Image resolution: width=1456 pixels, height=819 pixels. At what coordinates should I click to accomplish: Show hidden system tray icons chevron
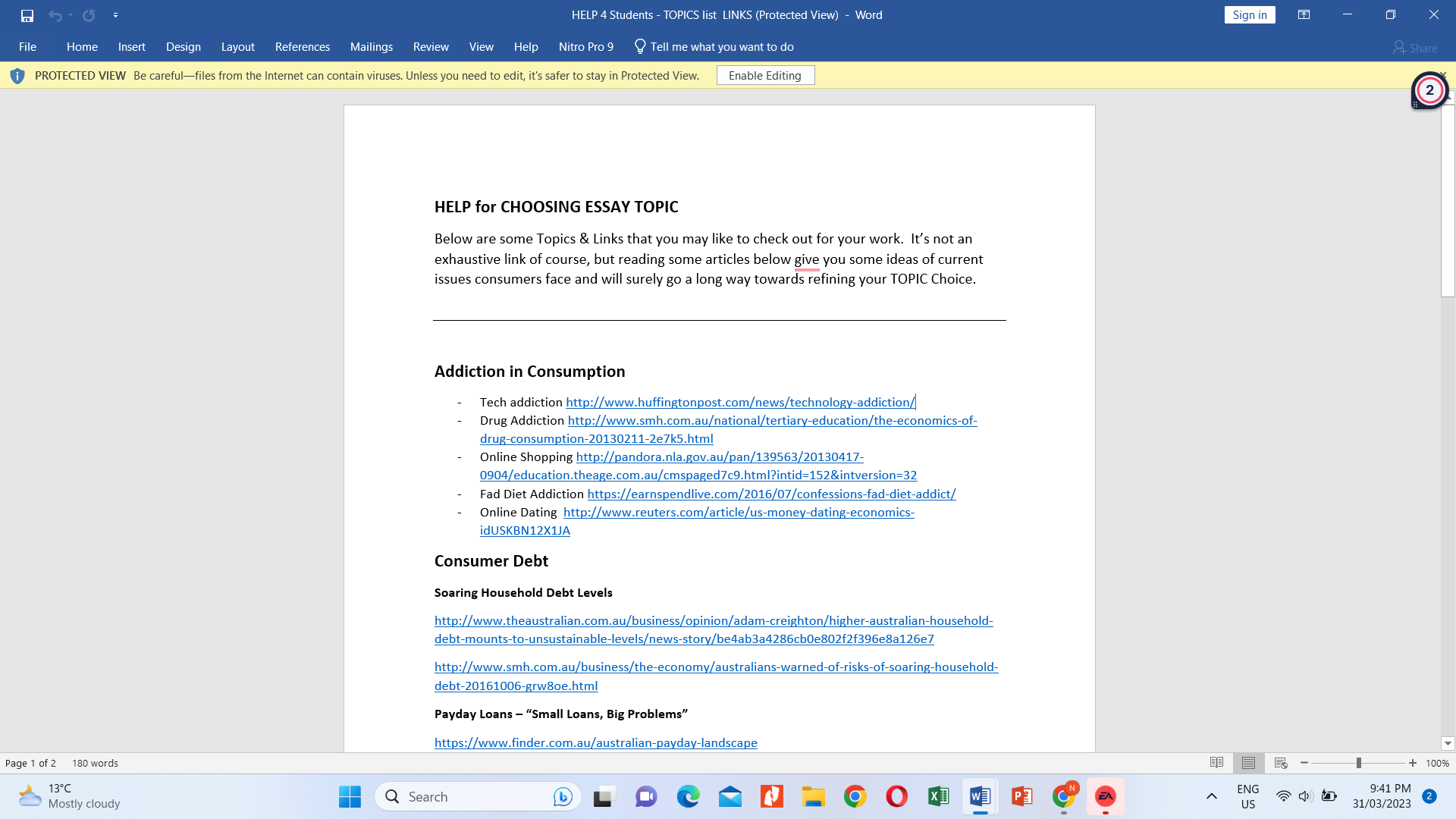(1211, 796)
